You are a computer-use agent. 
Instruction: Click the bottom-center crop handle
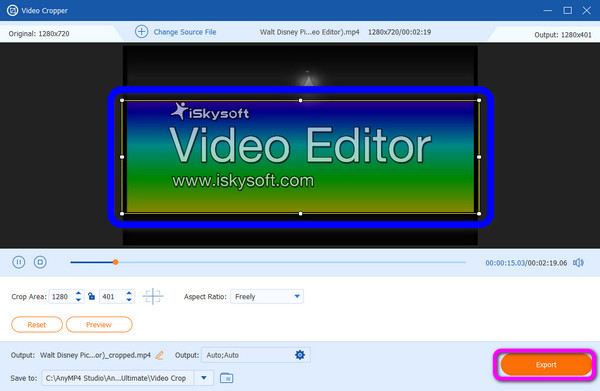300,213
